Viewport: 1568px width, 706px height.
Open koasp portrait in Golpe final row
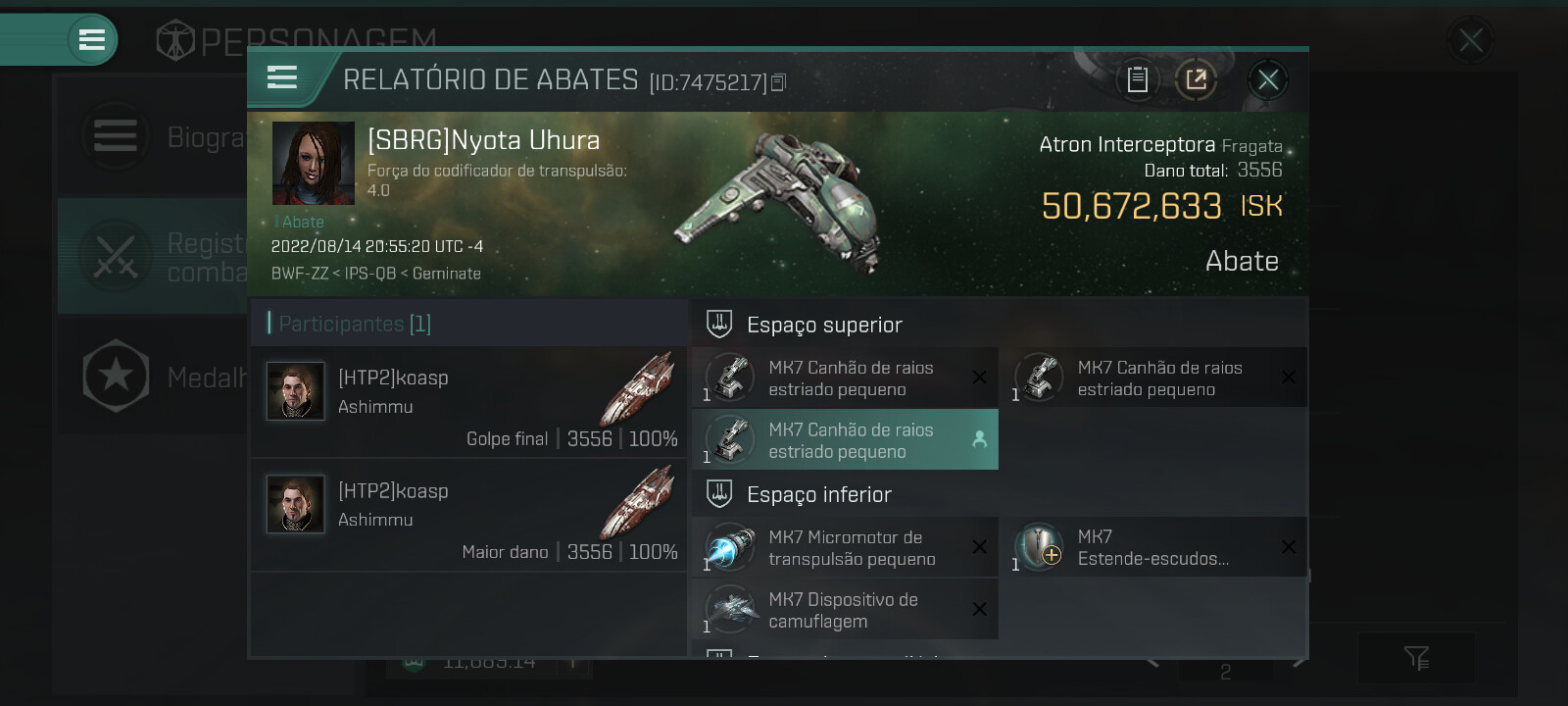pyautogui.click(x=296, y=391)
